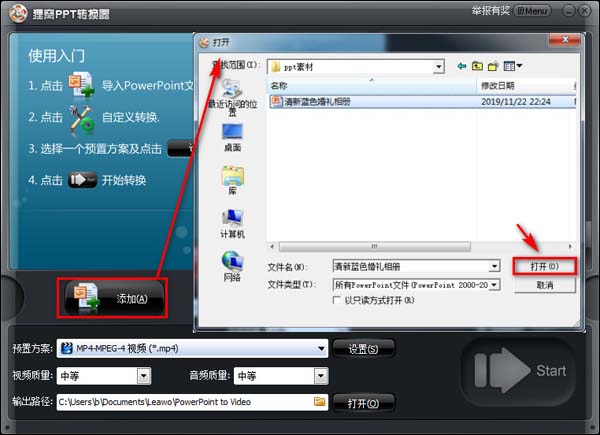The width and height of the screenshot is (600, 435).
Task: Open the 设置(S) settings button
Action: (x=363, y=349)
